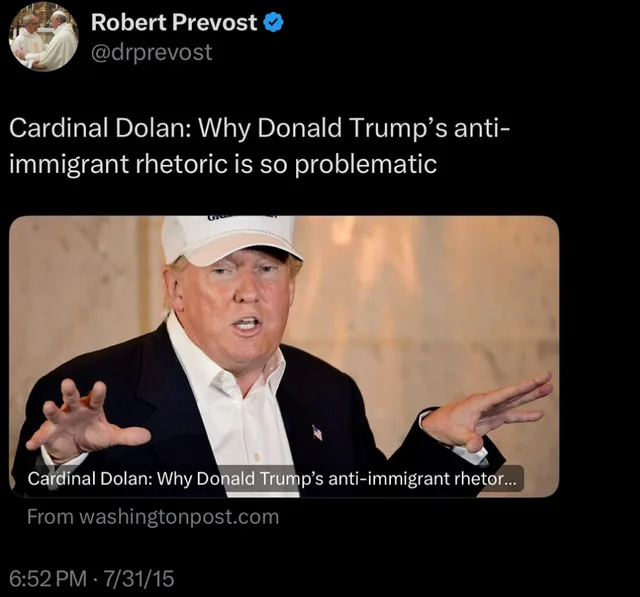Open Robert Prevost's profile picture
The image size is (640, 597).
(x=44, y=37)
